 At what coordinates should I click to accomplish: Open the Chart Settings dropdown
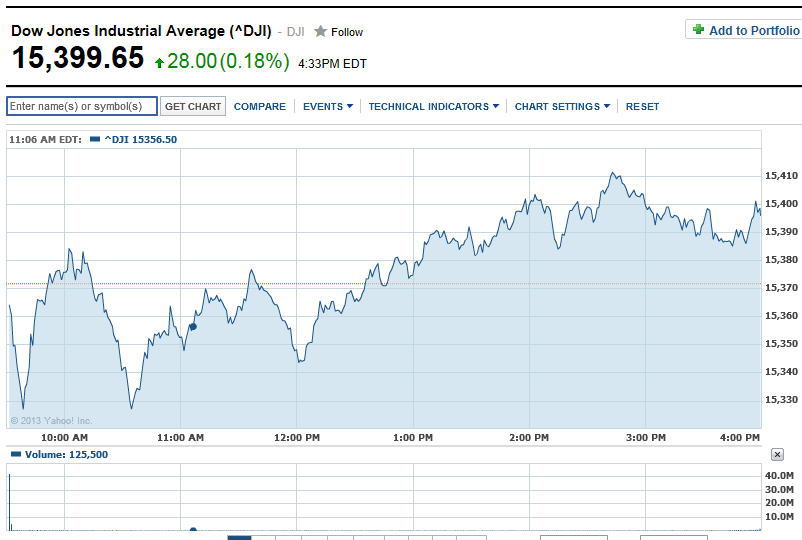coord(562,106)
